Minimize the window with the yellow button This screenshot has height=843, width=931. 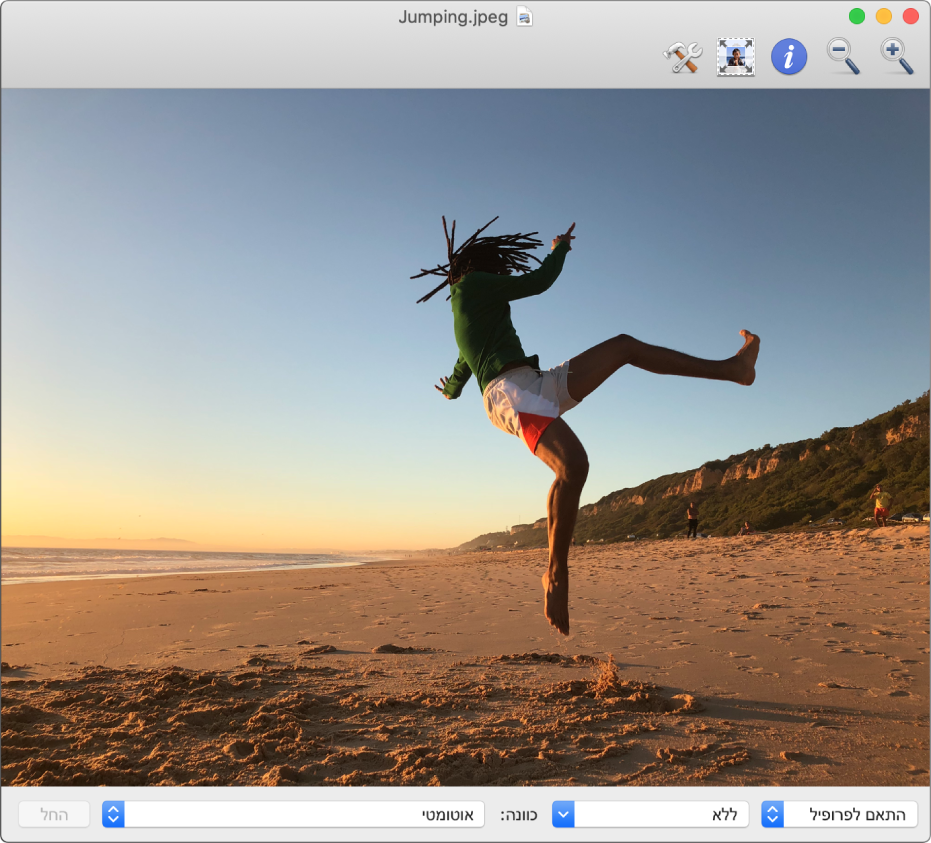tap(884, 16)
